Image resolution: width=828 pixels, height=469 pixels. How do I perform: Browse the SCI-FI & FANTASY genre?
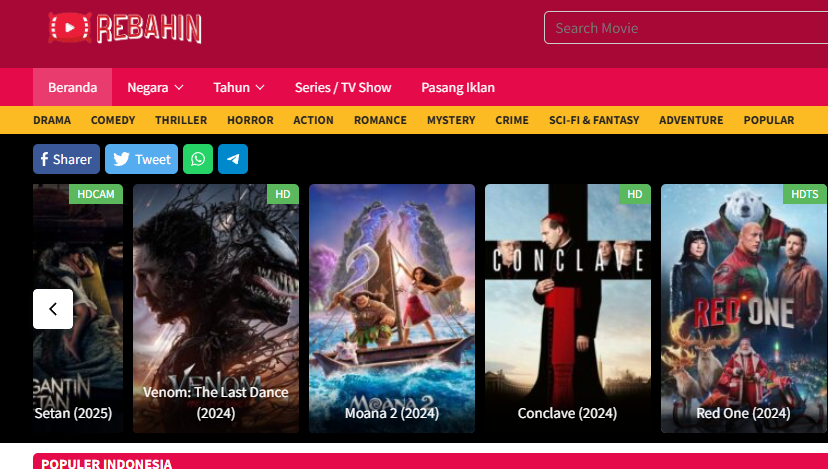594,120
